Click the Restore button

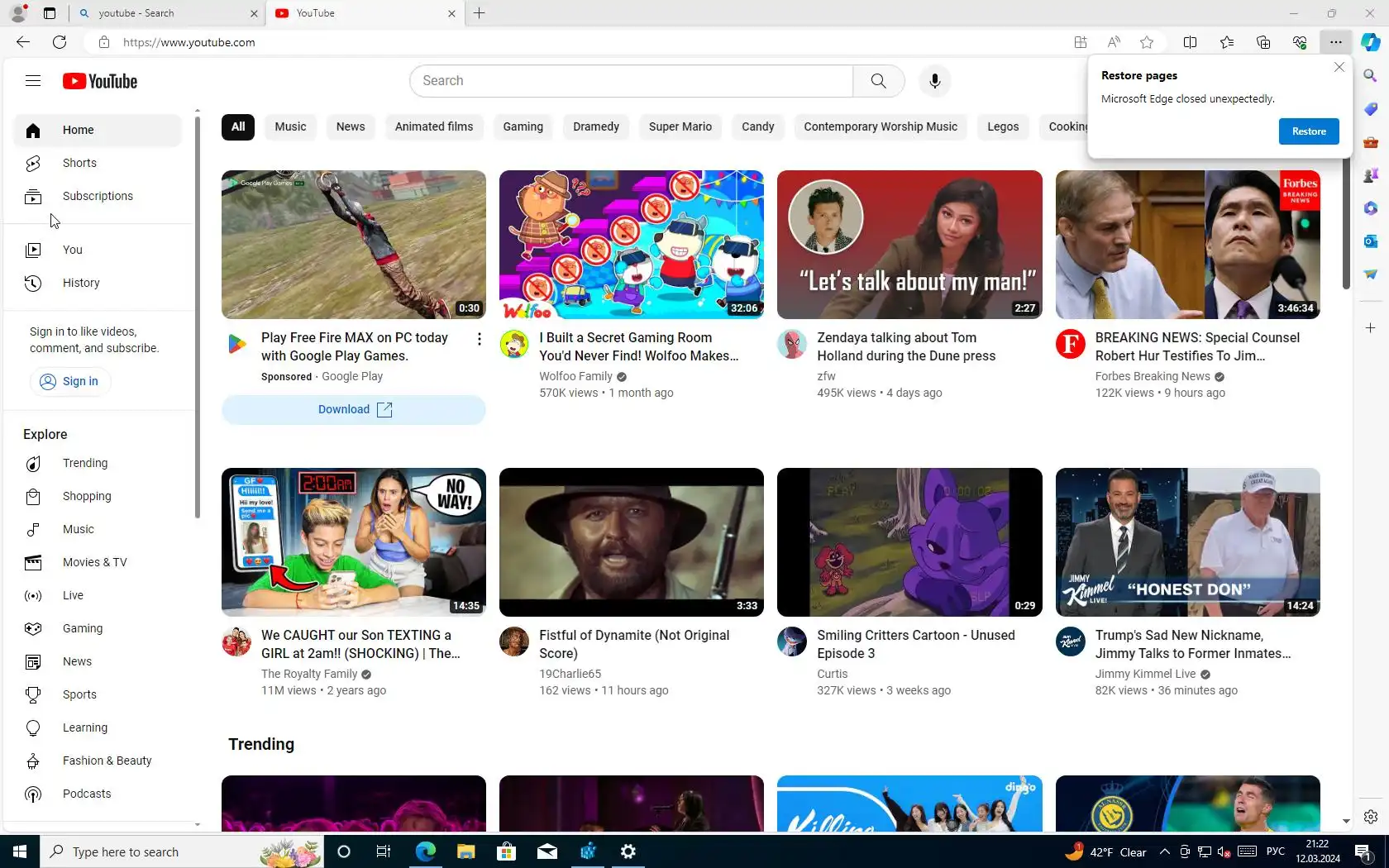tap(1309, 131)
